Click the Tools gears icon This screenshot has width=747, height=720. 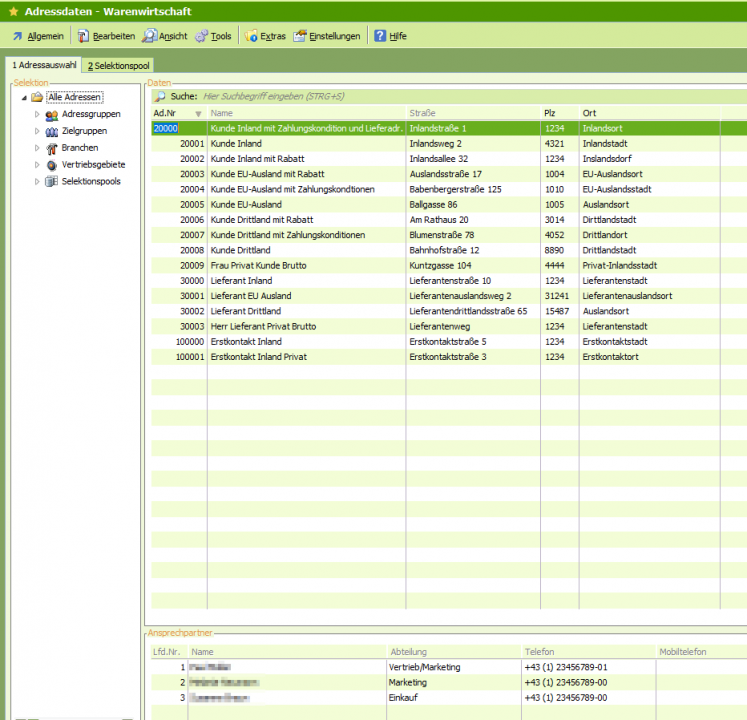click(202, 36)
